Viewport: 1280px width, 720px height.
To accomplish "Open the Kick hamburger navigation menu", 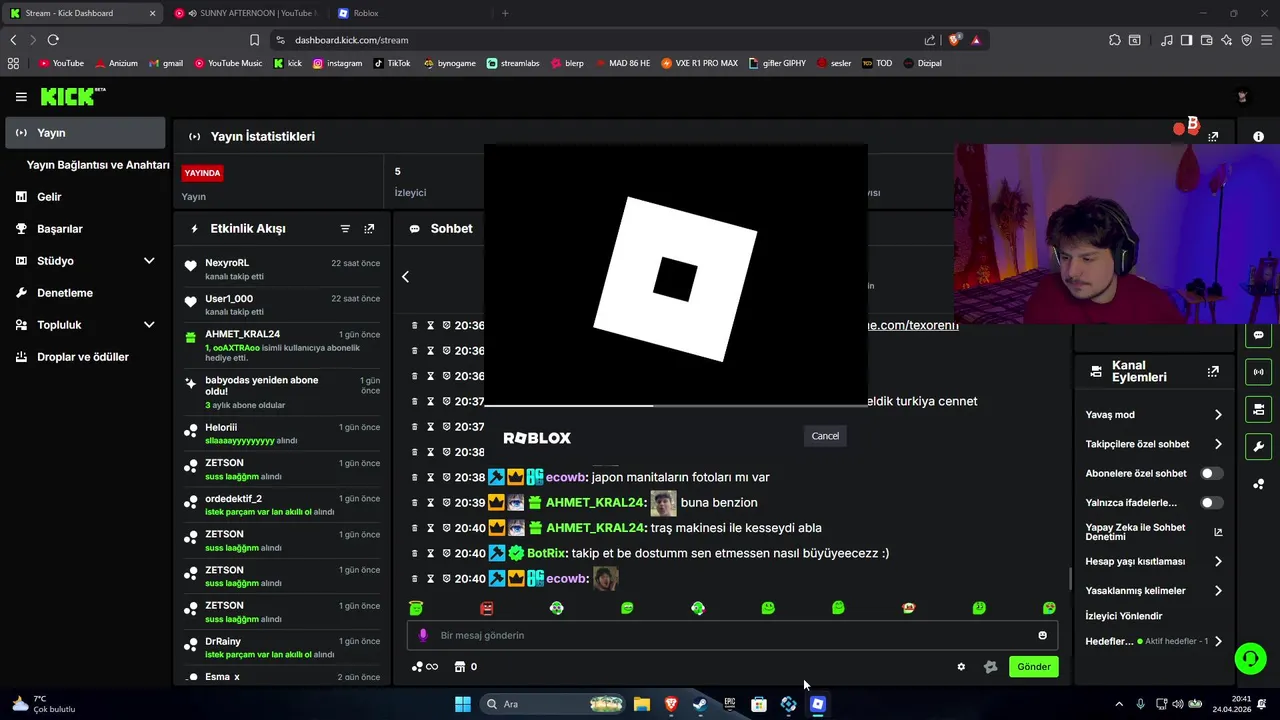I will pos(21,97).
